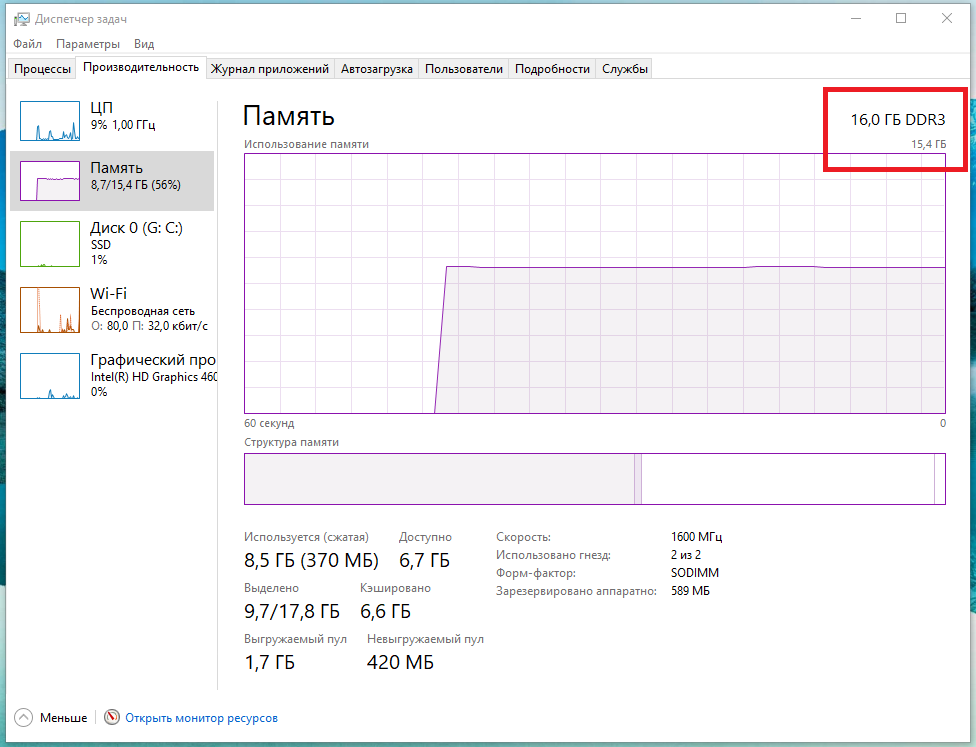Click the Использовано гнезд: label
Screen dimensions: 976x747
point(553,555)
